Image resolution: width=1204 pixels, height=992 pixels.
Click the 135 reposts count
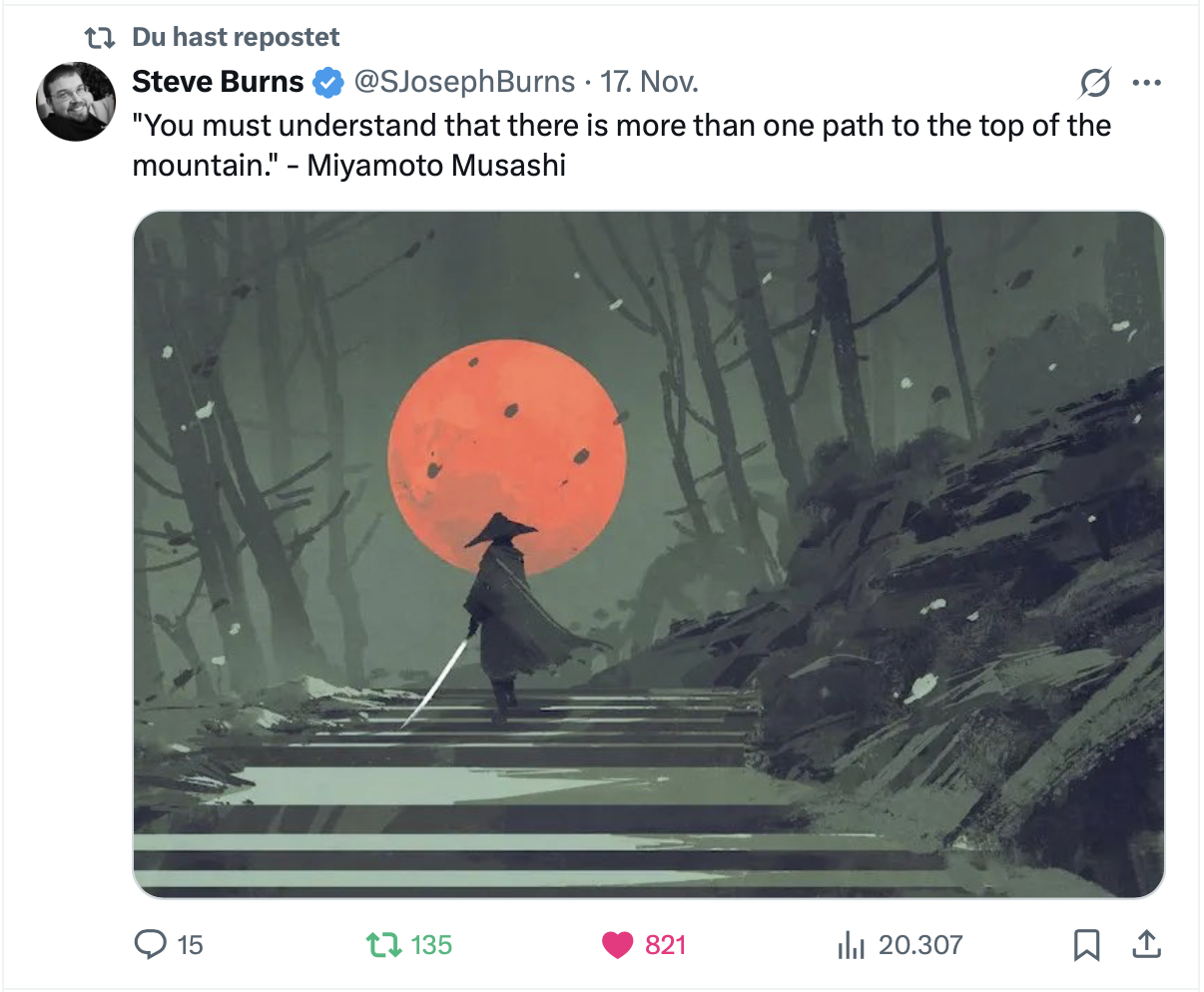(431, 944)
